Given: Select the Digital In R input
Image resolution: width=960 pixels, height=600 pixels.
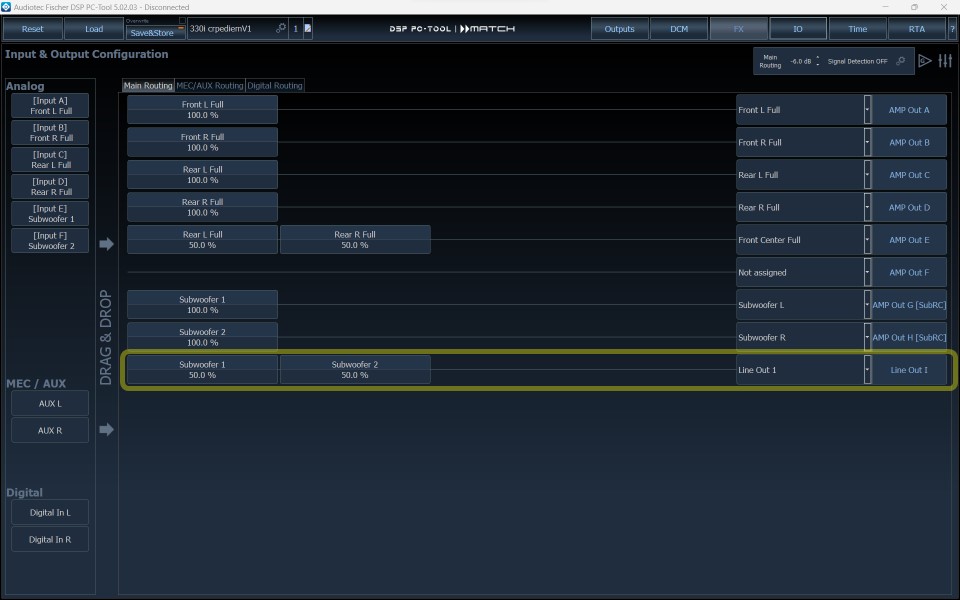Looking at the screenshot, I should coord(50,539).
